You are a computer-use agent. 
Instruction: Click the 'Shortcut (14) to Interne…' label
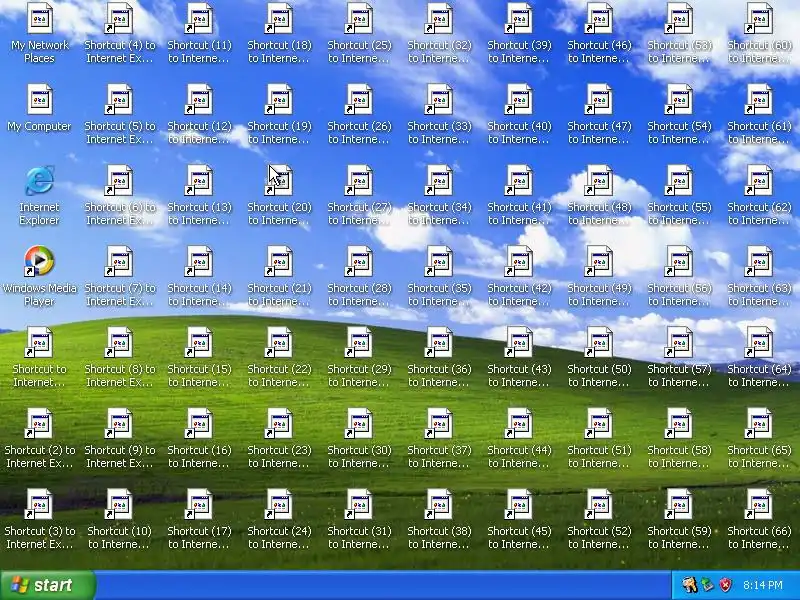pyautogui.click(x=199, y=294)
